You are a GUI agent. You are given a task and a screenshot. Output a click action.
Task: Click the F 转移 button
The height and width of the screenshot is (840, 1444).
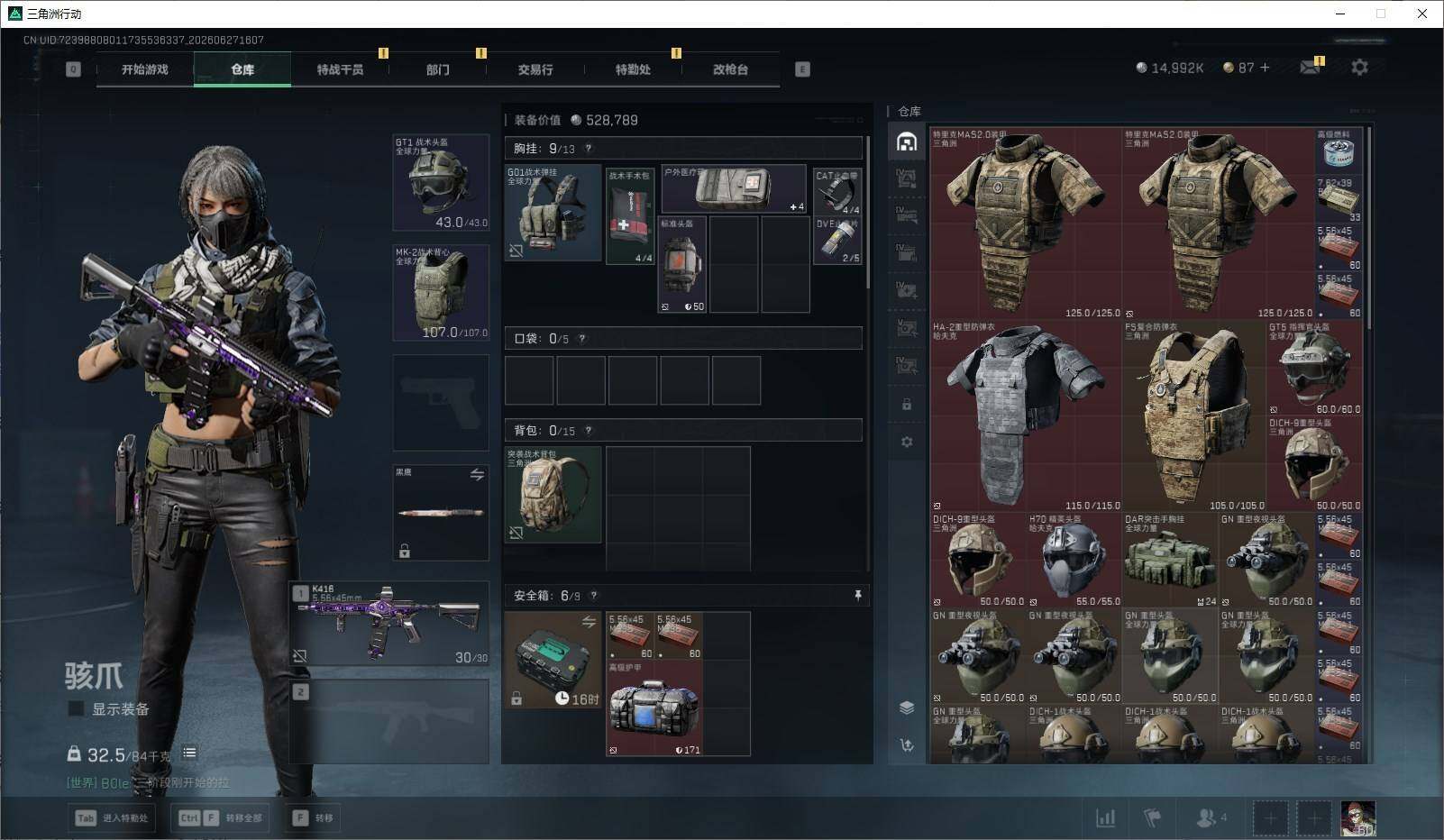coord(313,818)
